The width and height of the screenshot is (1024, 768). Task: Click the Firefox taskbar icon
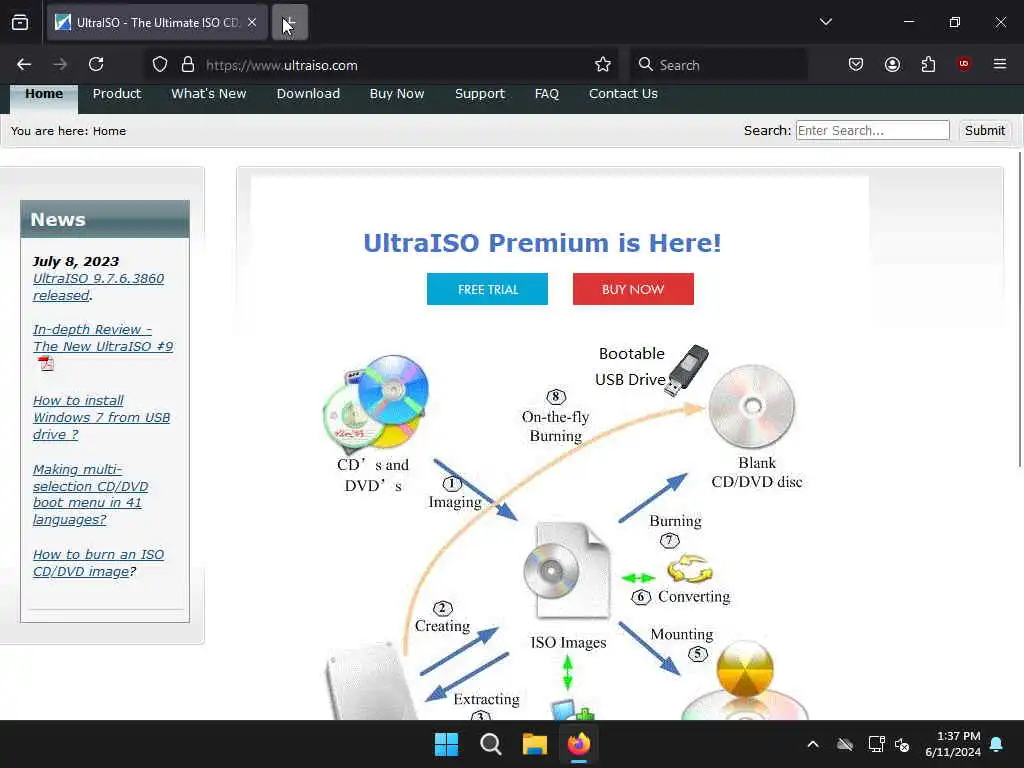click(579, 744)
